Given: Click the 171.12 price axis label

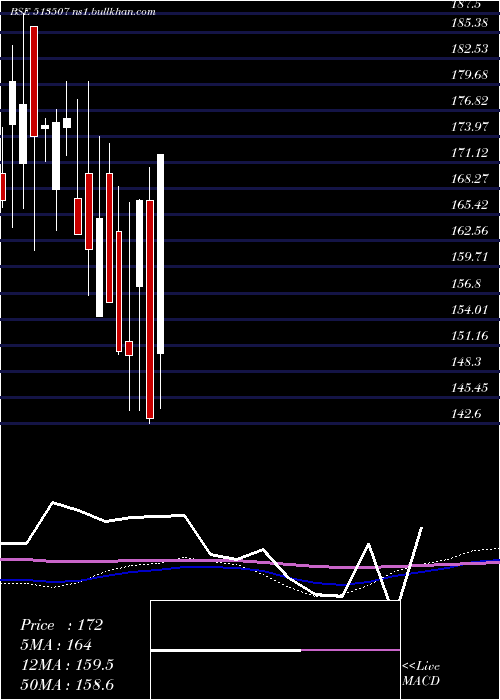Looking at the screenshot, I should click(x=470, y=153).
